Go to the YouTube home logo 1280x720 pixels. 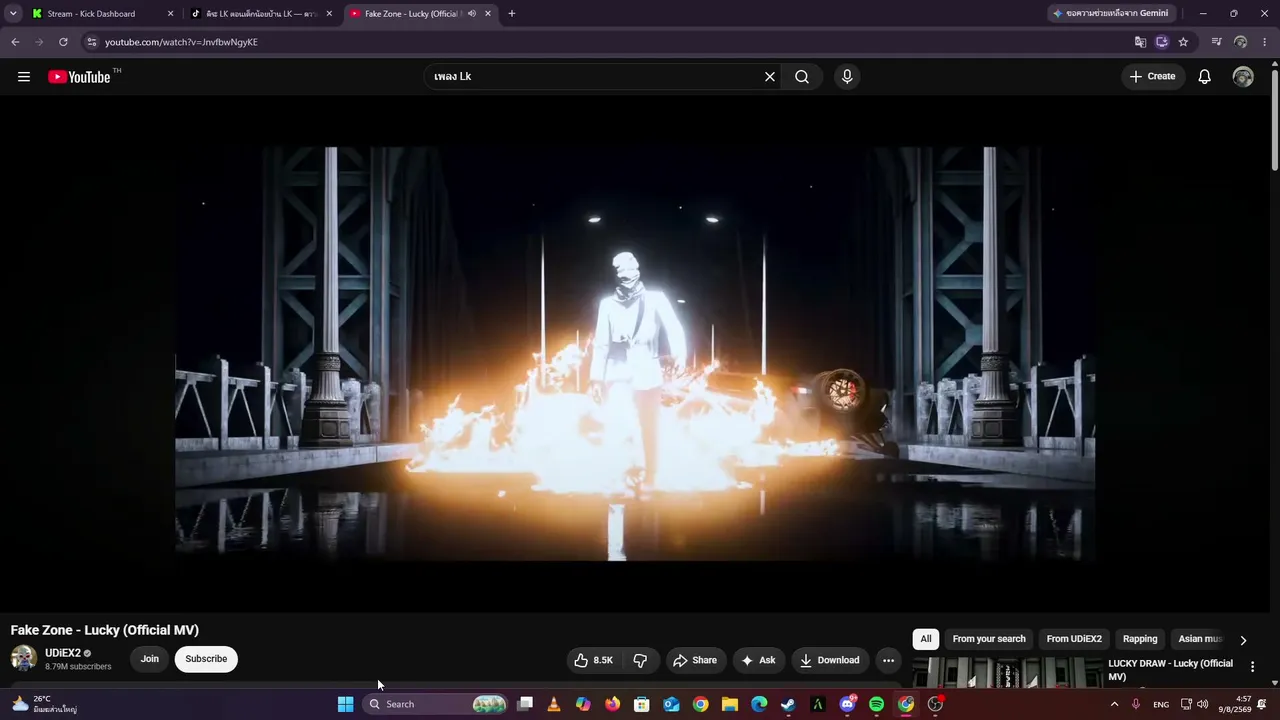click(x=79, y=77)
